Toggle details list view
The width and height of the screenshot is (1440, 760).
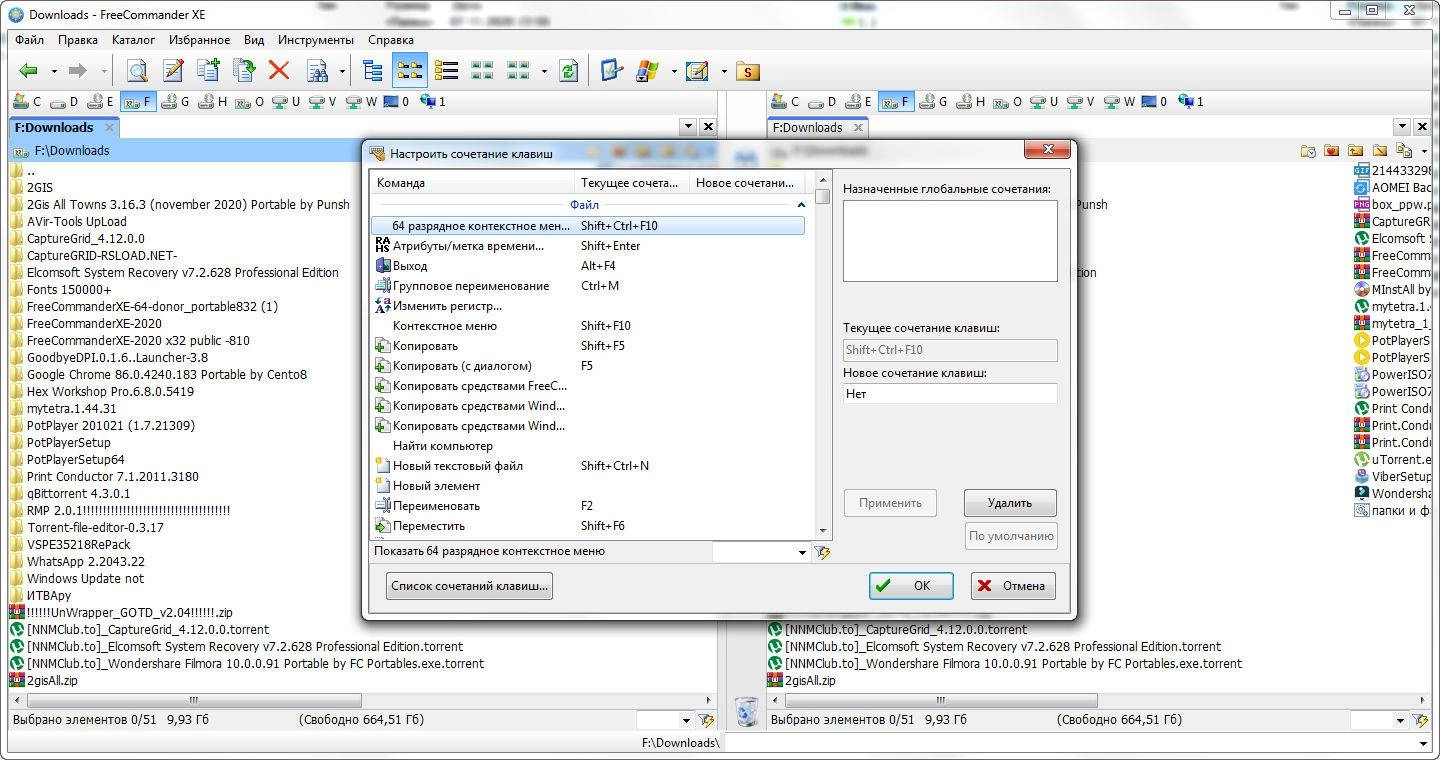click(446, 71)
